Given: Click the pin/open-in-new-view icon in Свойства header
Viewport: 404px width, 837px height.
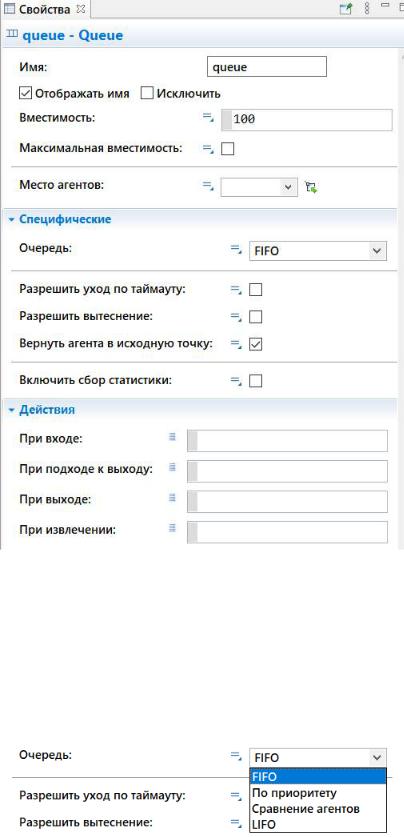Looking at the screenshot, I should tap(346, 9).
